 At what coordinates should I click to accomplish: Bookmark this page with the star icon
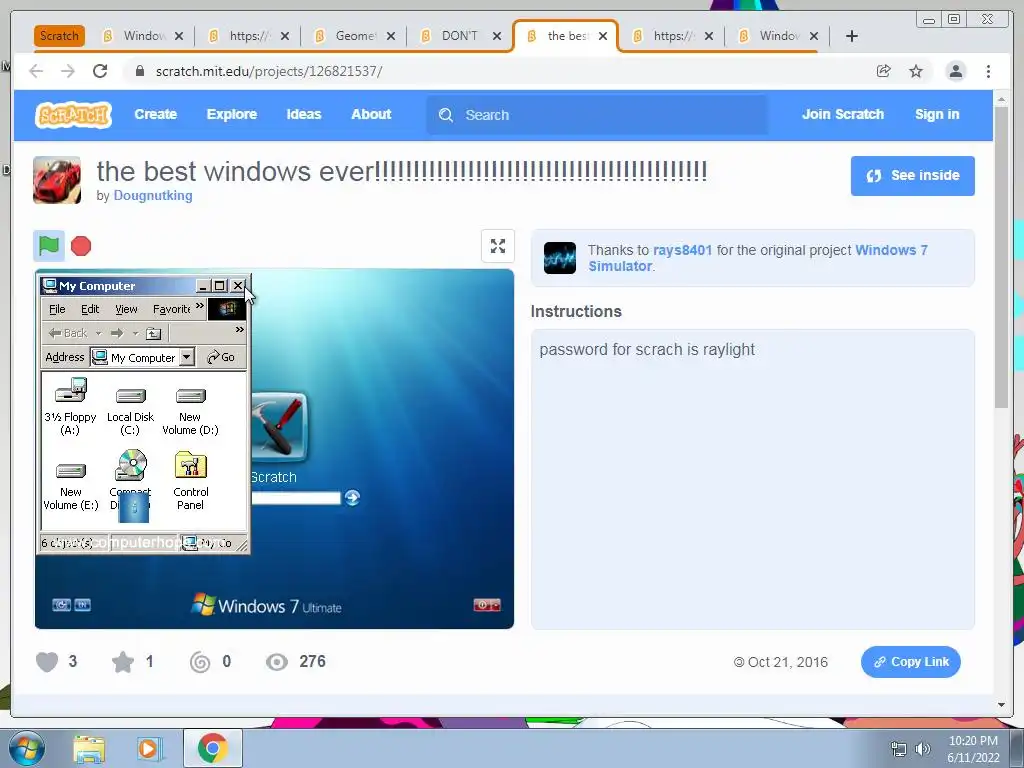(x=916, y=71)
